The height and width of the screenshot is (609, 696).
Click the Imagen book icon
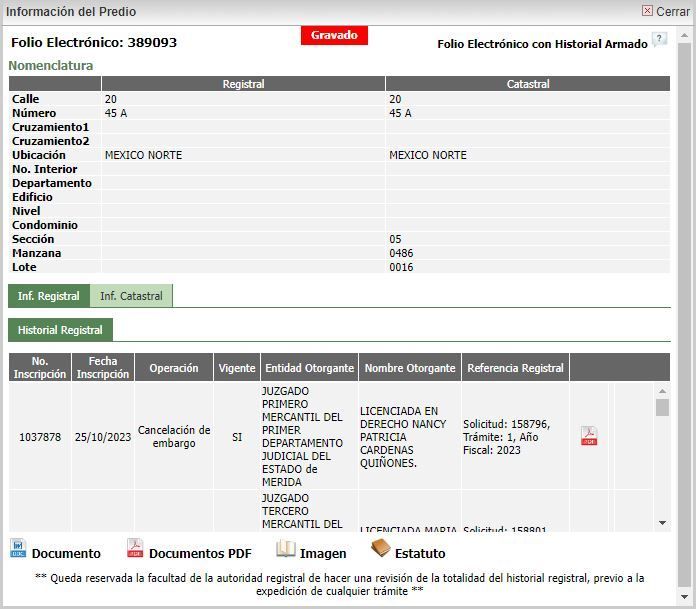pos(285,549)
